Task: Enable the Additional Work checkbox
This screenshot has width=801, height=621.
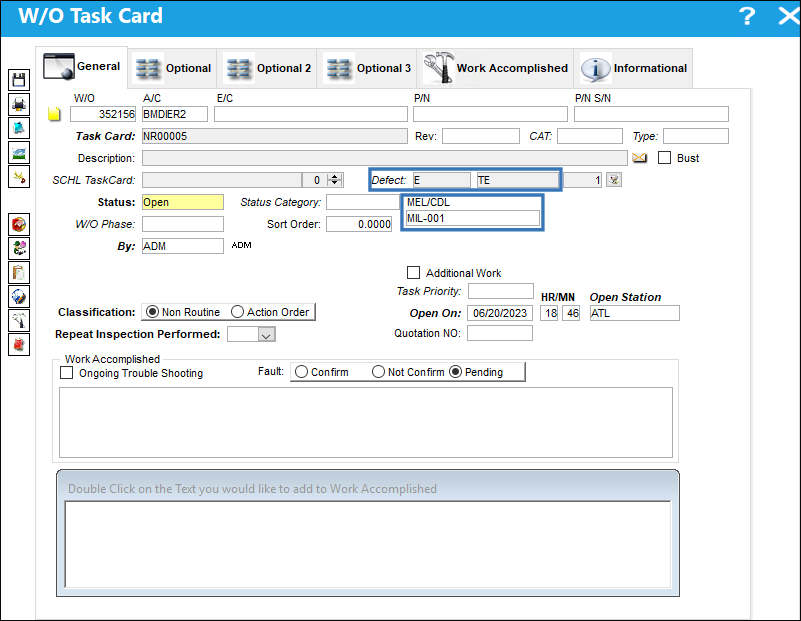Action: click(x=413, y=273)
